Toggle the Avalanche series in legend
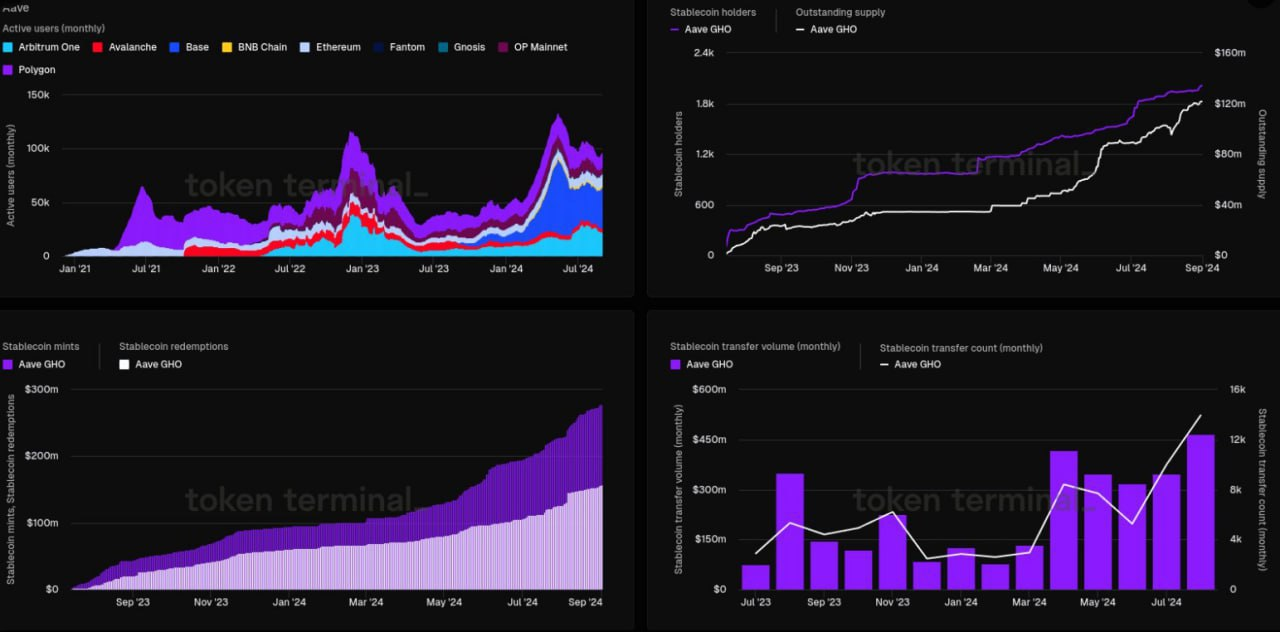Screen dimensions: 1280x632 tap(98, 47)
